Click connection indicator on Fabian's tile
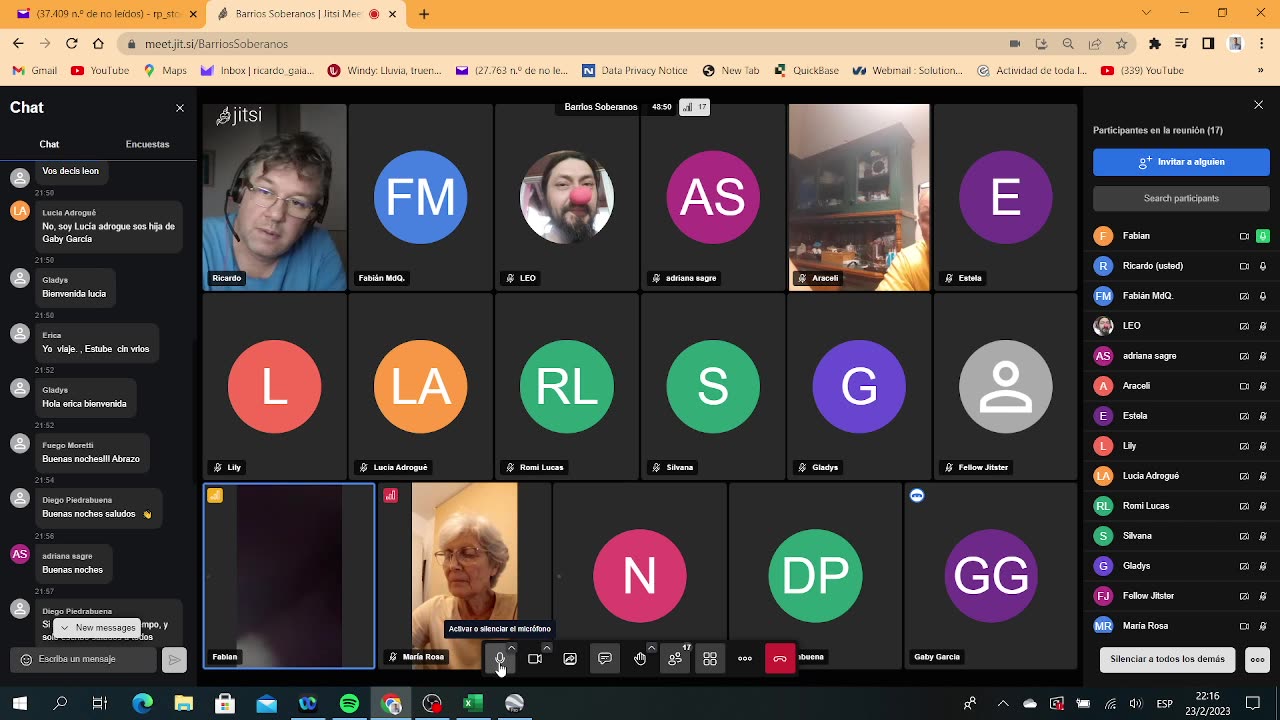 [x=215, y=496]
